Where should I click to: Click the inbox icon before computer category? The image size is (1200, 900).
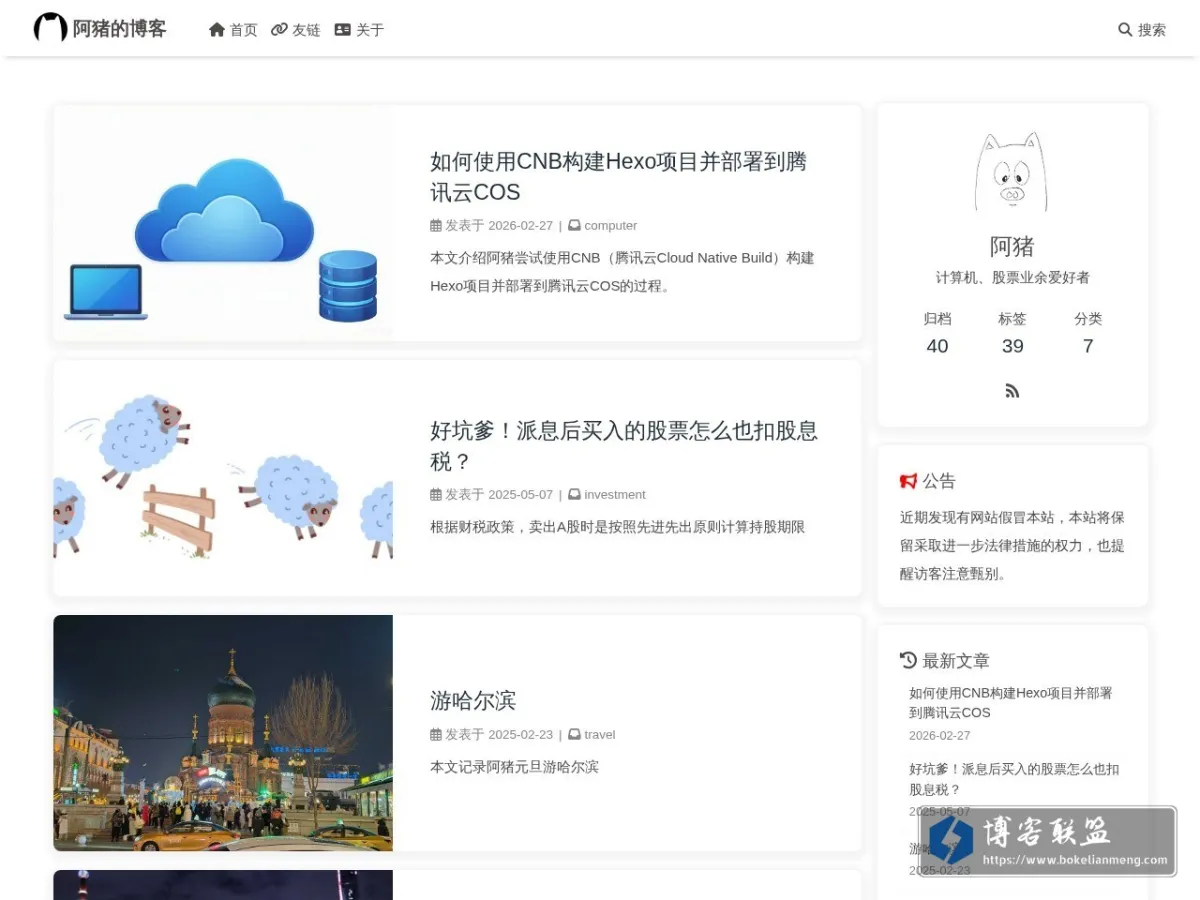(574, 226)
